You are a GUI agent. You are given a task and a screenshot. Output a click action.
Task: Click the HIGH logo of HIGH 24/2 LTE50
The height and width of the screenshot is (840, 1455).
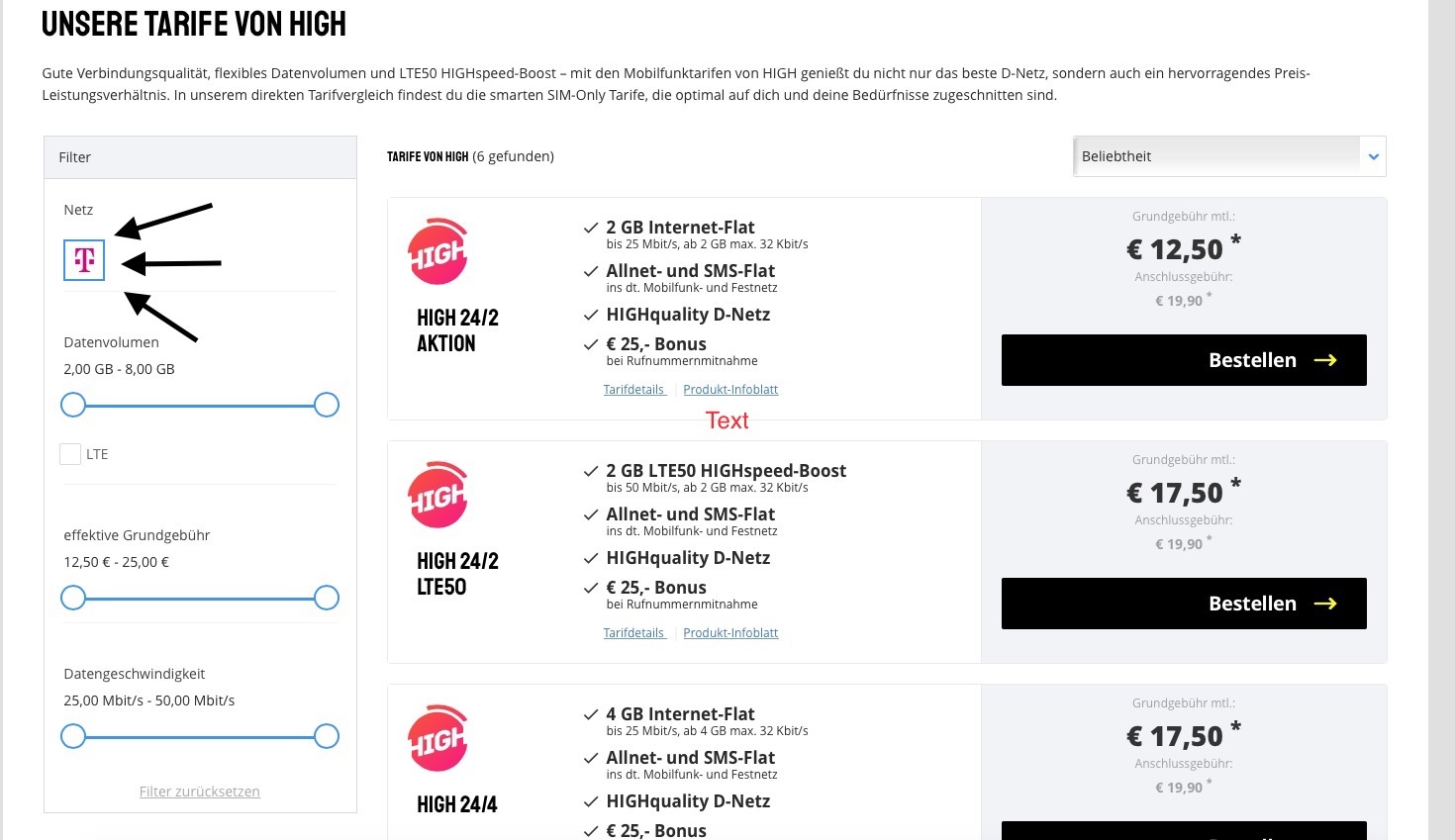[437, 495]
